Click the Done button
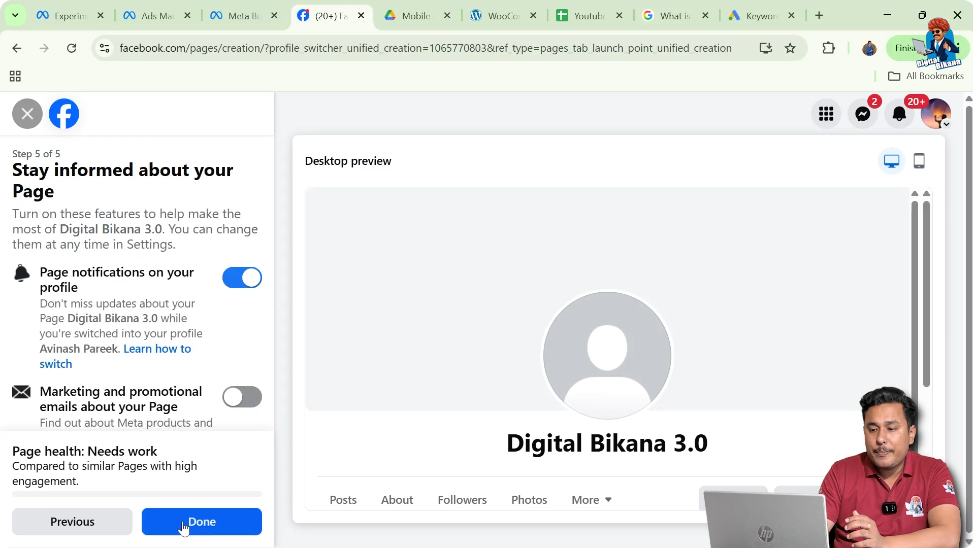973x550 pixels. pos(202,521)
